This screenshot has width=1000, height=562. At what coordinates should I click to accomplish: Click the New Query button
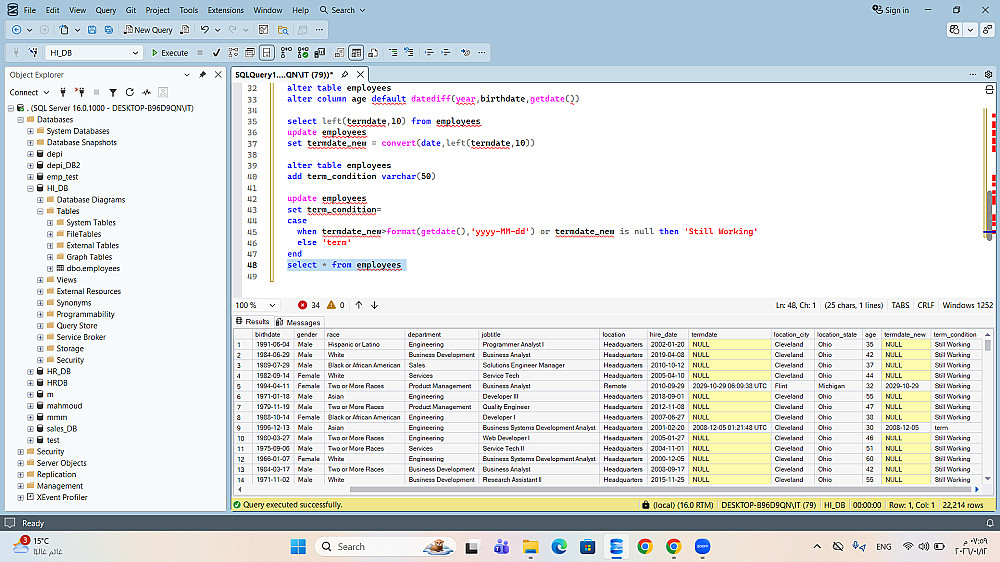click(149, 30)
